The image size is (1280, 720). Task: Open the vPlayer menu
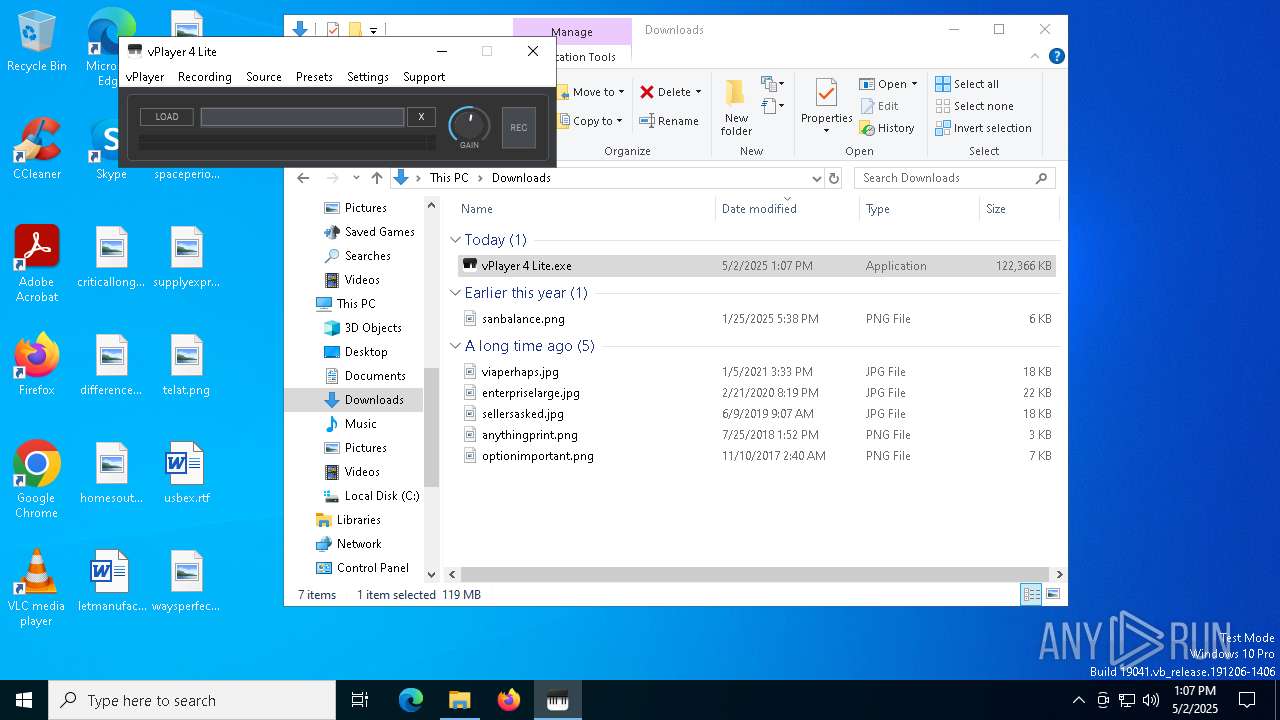coord(145,77)
